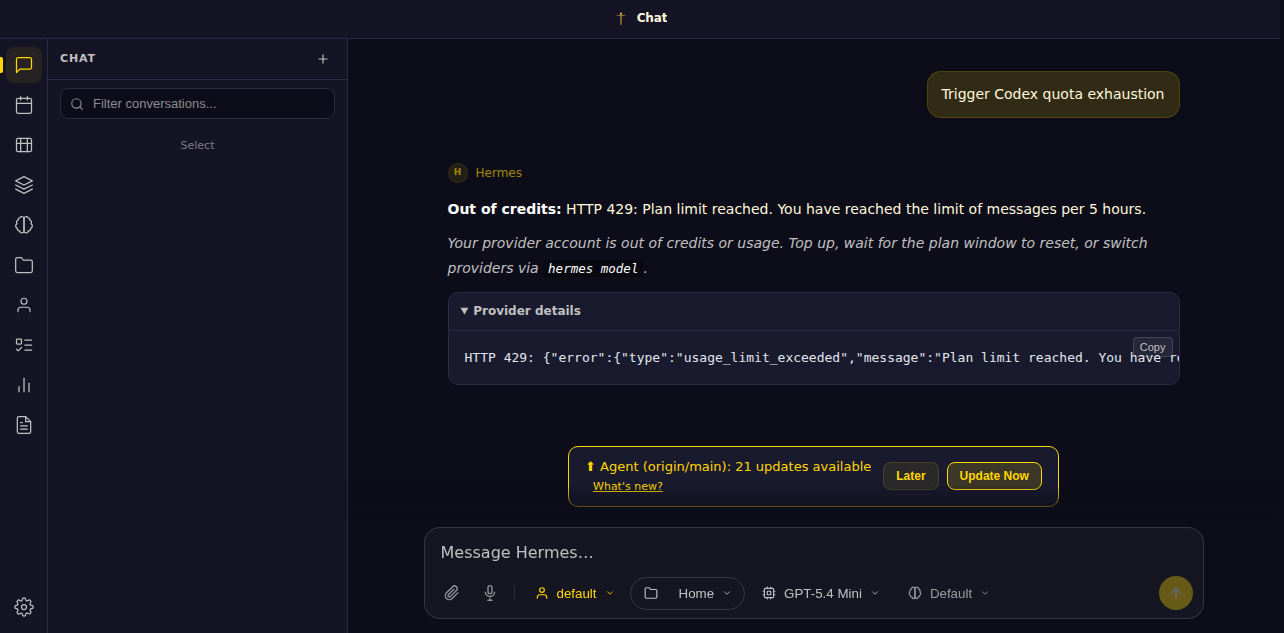Viewport: 1284px width, 633px height.
Task: Open the stacked layers icon in sidebar
Action: [x=24, y=185]
